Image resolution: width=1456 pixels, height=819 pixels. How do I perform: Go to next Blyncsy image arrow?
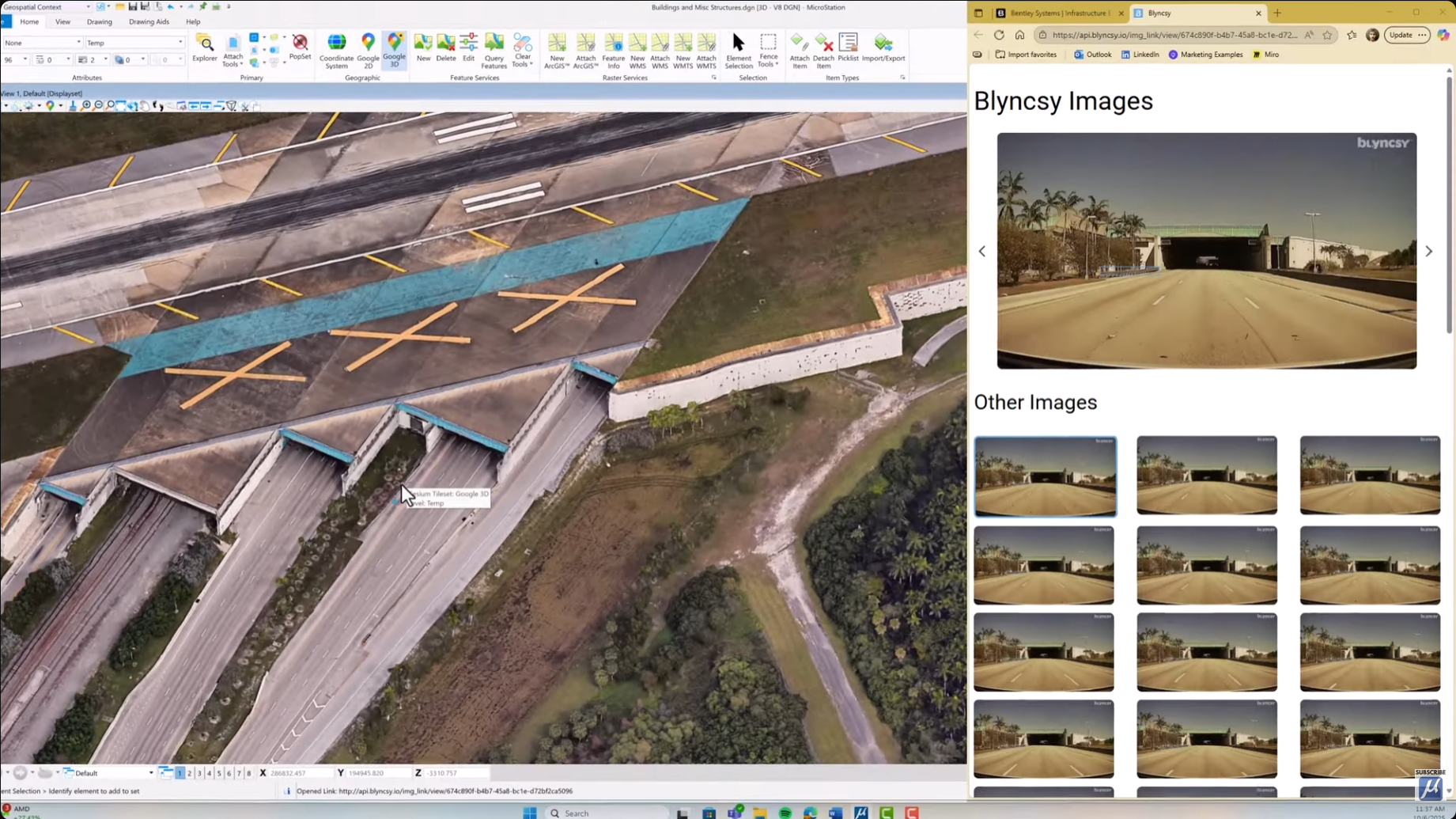(1428, 252)
